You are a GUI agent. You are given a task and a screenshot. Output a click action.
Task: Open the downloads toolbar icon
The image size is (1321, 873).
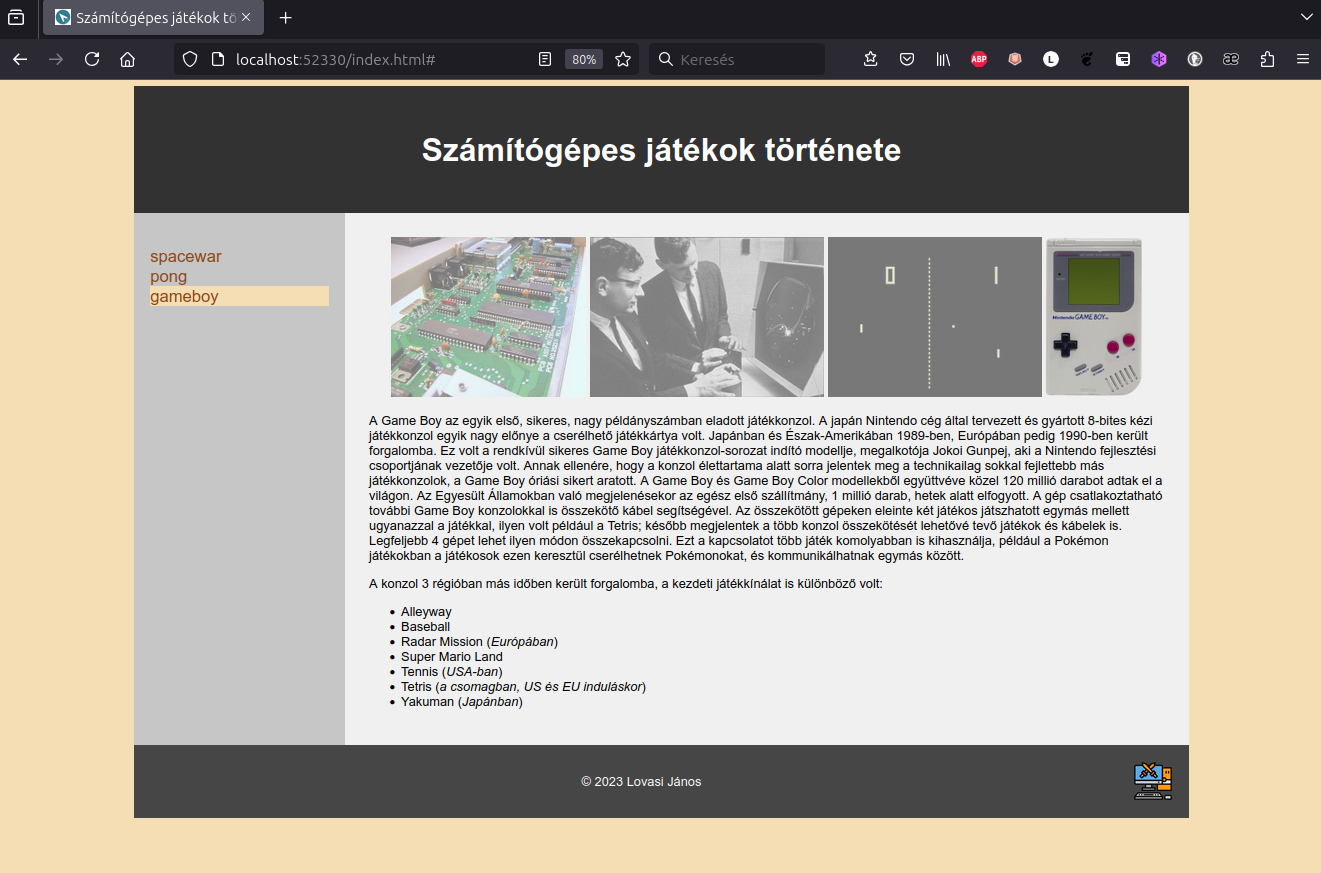pyautogui.click(x=871, y=59)
